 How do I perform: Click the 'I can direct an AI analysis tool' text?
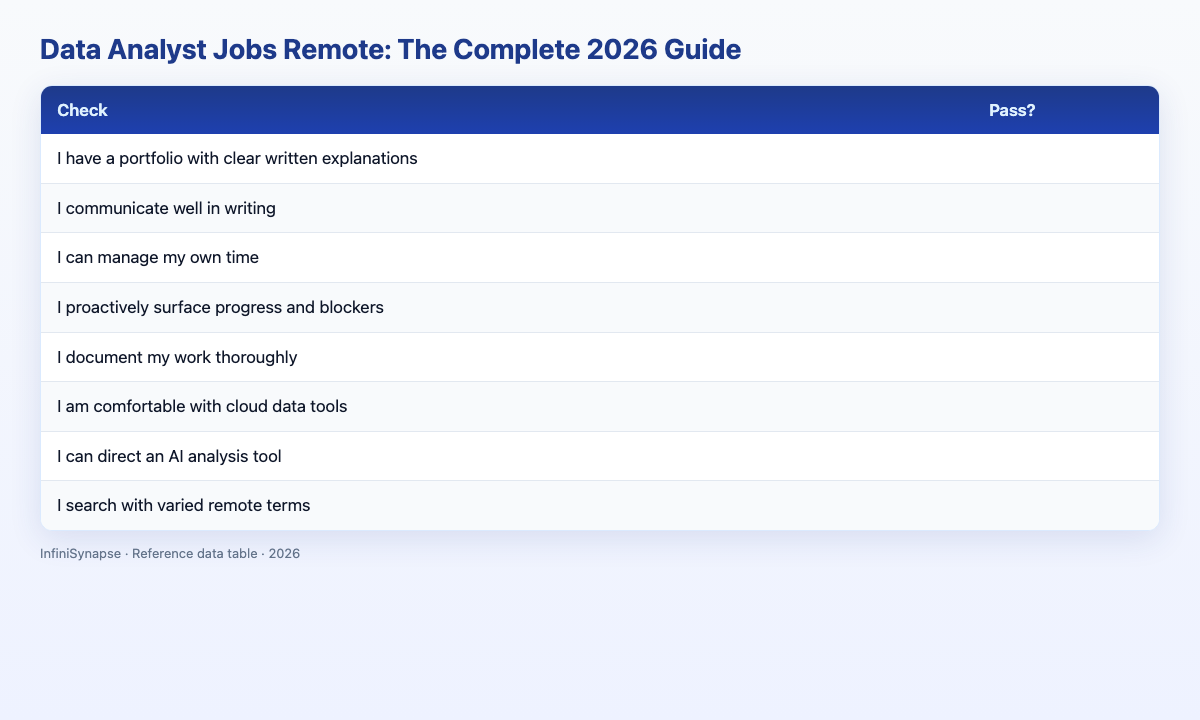coord(169,456)
